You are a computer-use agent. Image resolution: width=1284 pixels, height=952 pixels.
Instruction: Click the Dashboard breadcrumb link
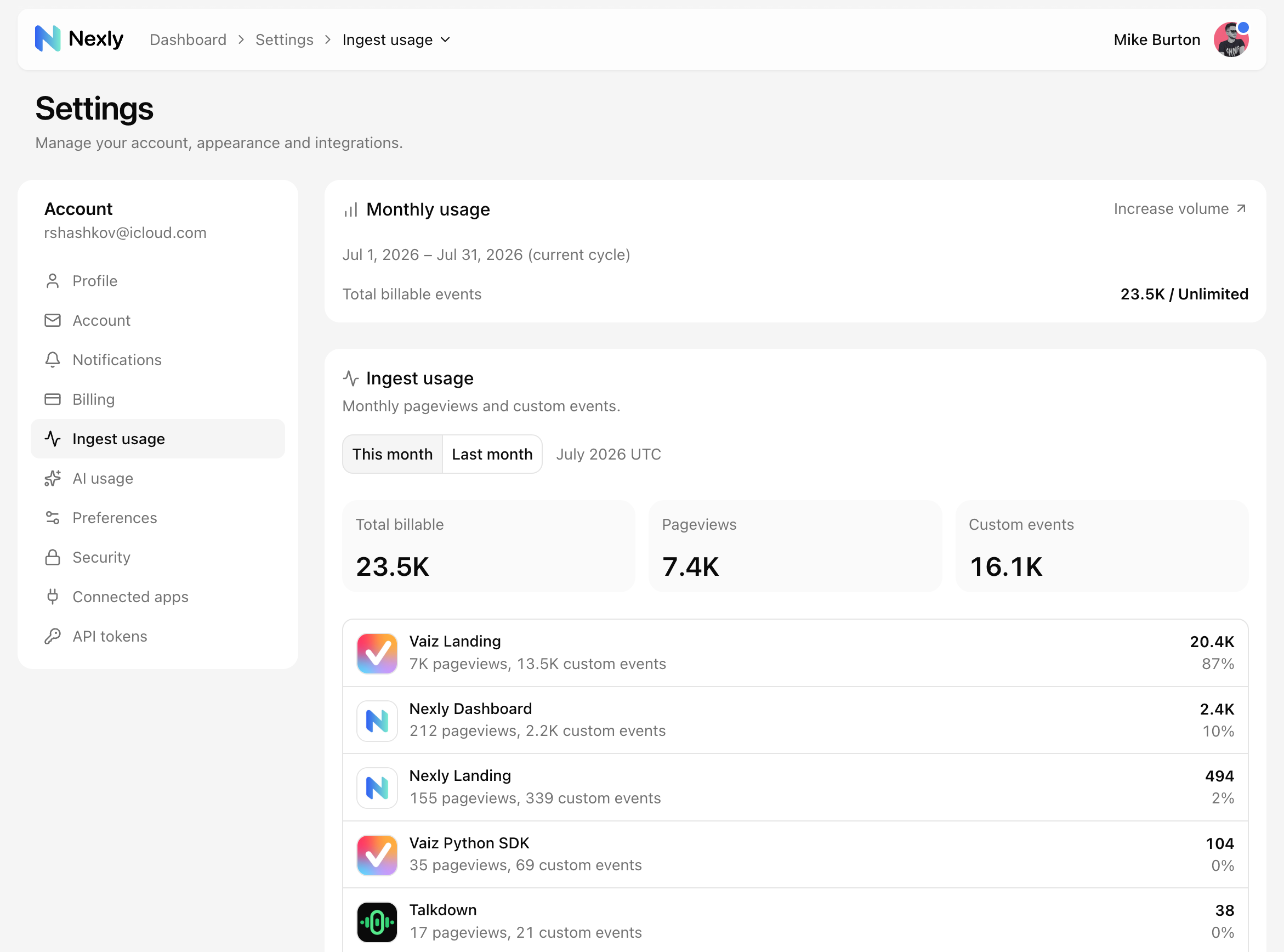tap(188, 40)
